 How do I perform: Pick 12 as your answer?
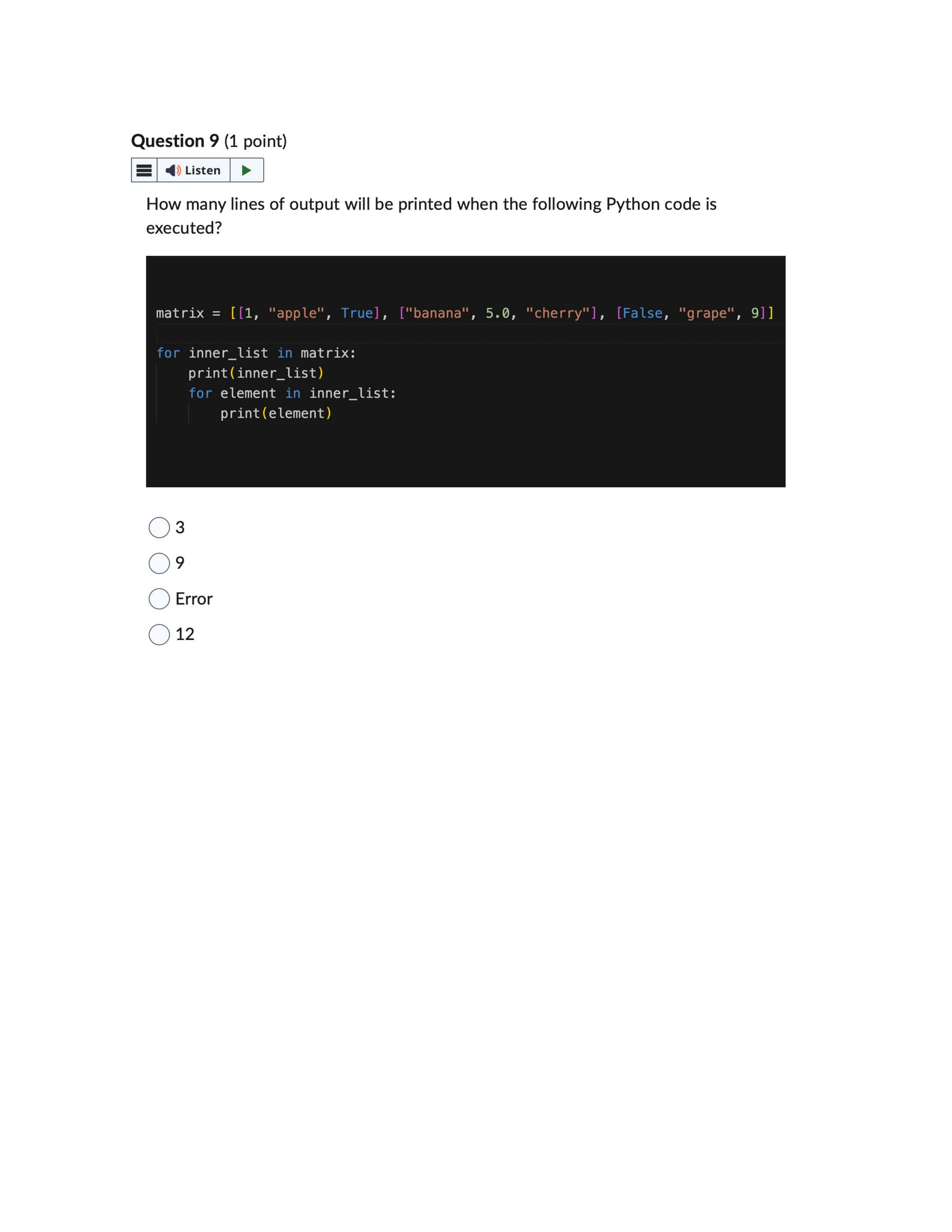(160, 634)
